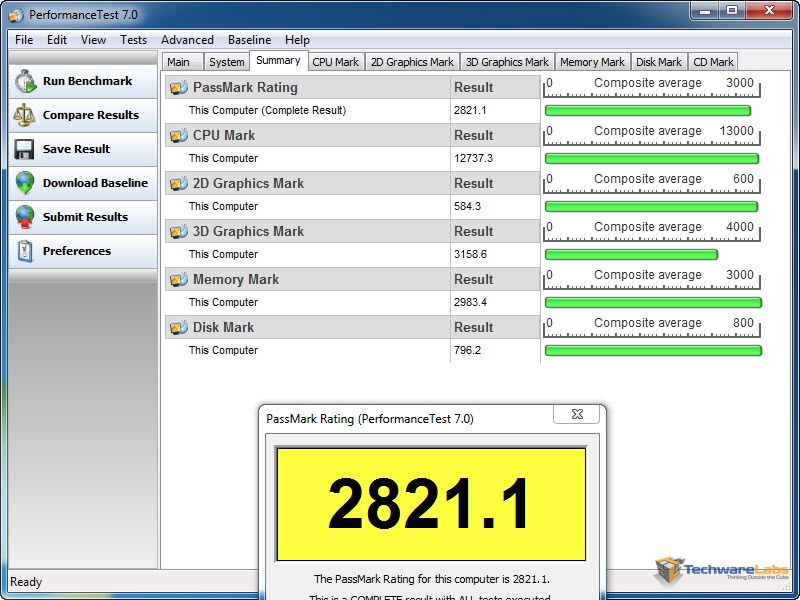Open the 2D Graphics Mark tab

(412, 62)
